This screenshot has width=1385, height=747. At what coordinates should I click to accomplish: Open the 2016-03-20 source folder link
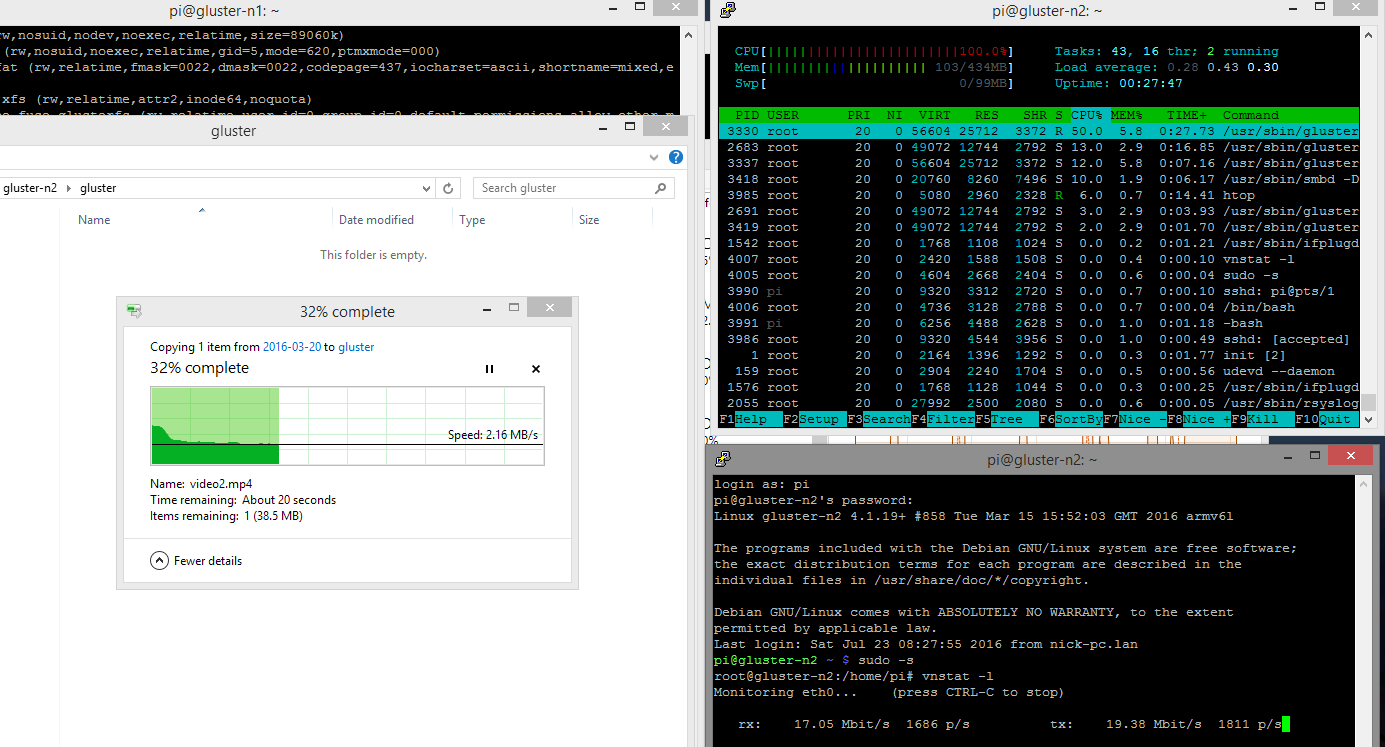[x=292, y=347]
